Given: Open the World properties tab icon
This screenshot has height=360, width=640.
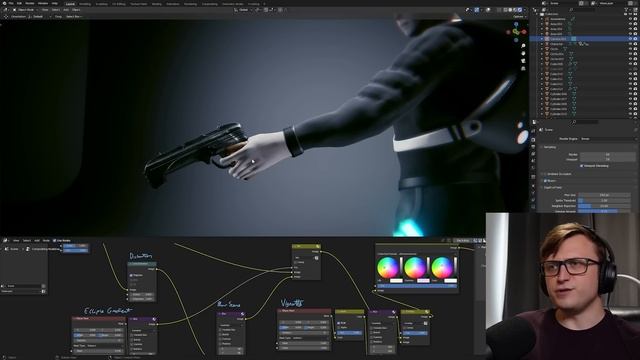Looking at the screenshot, I should pos(533,168).
